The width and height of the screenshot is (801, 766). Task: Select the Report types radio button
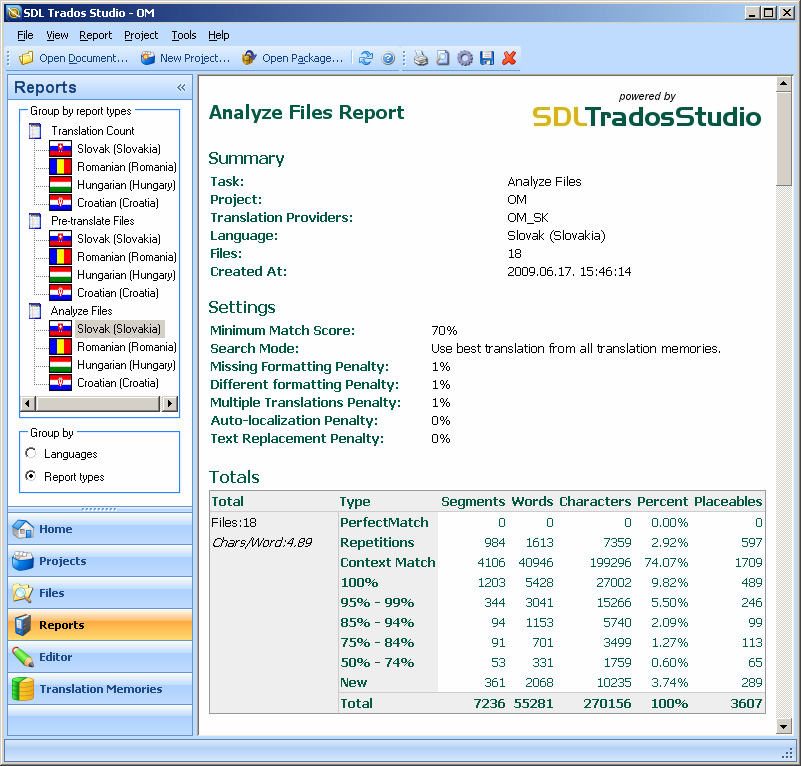click(x=31, y=476)
